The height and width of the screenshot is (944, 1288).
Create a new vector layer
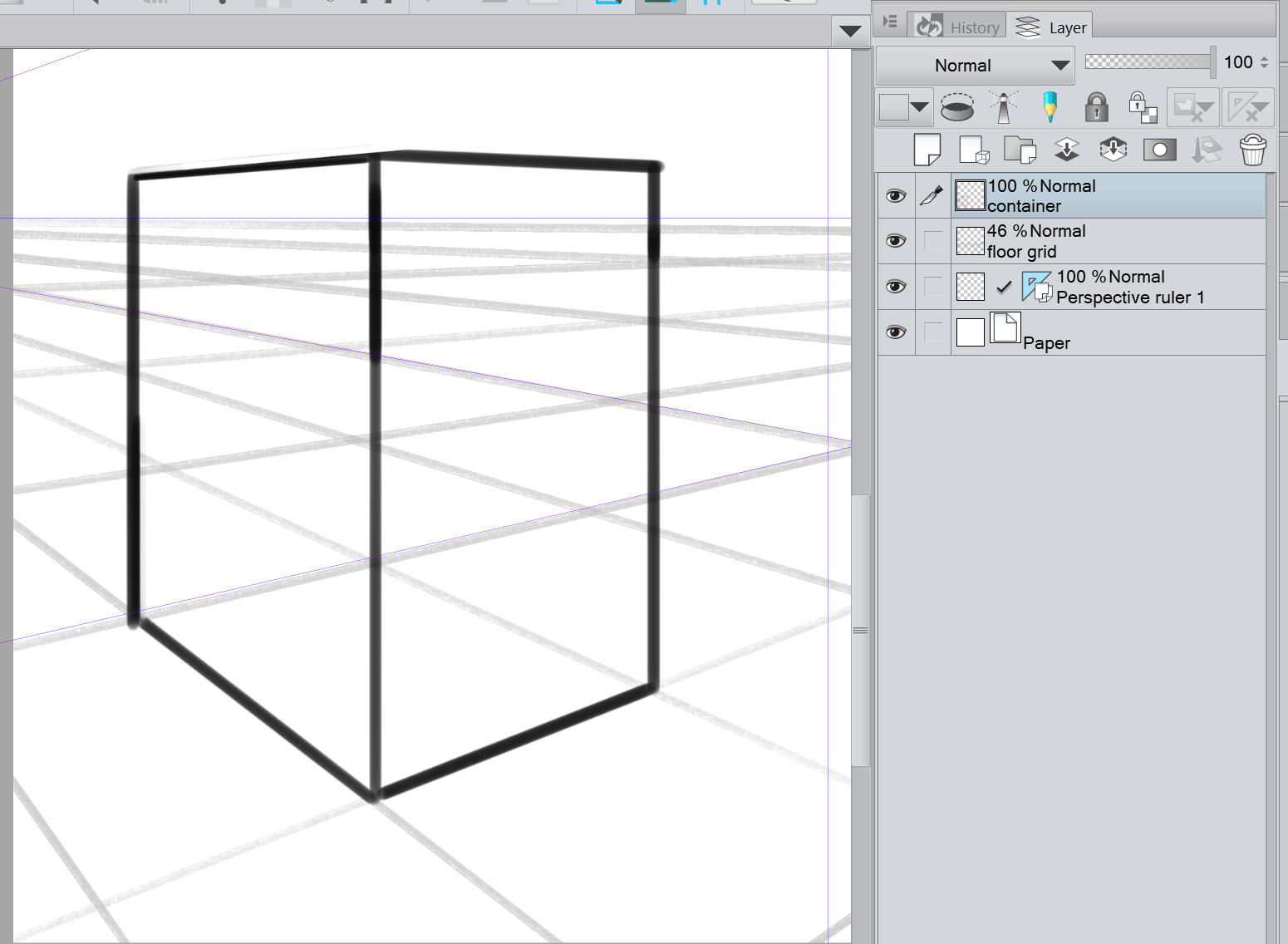tap(973, 150)
